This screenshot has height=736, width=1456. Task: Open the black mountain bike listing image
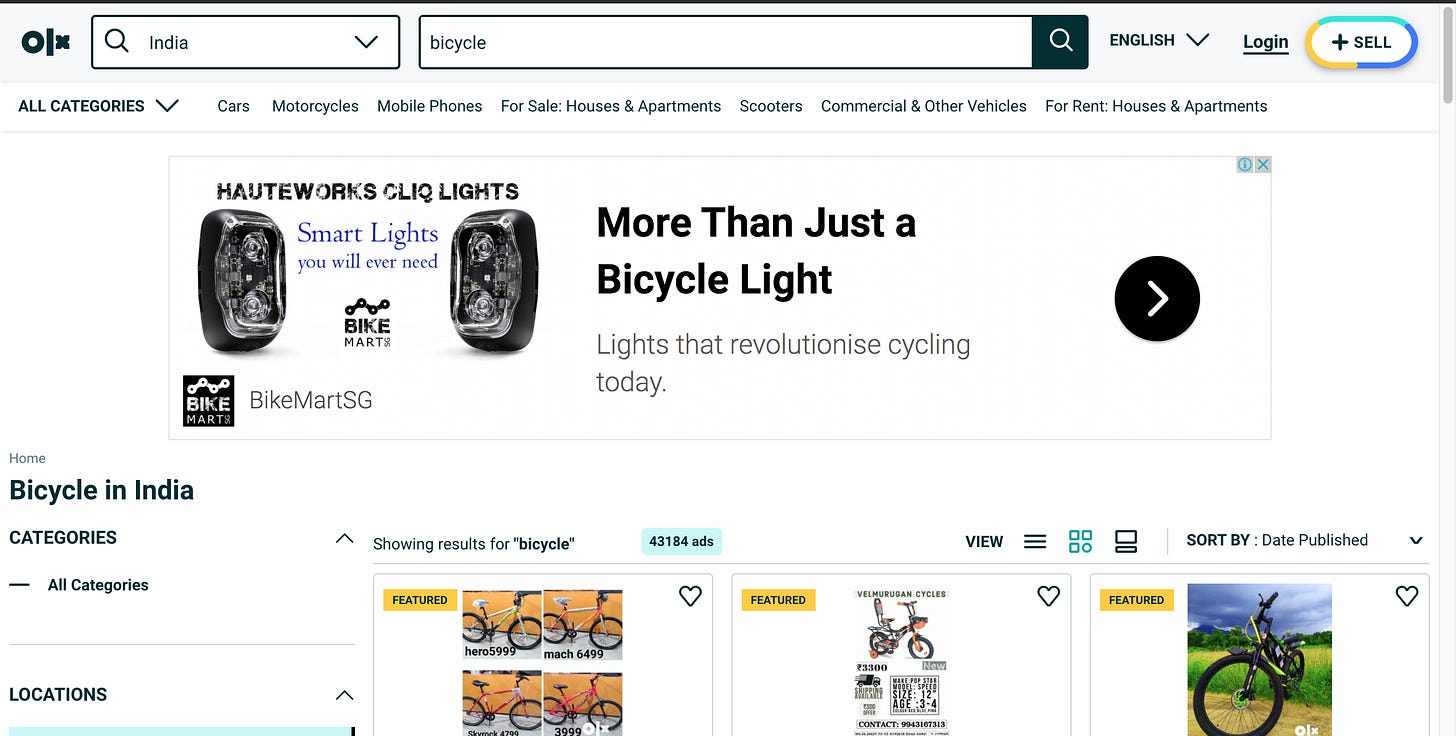tap(1259, 660)
